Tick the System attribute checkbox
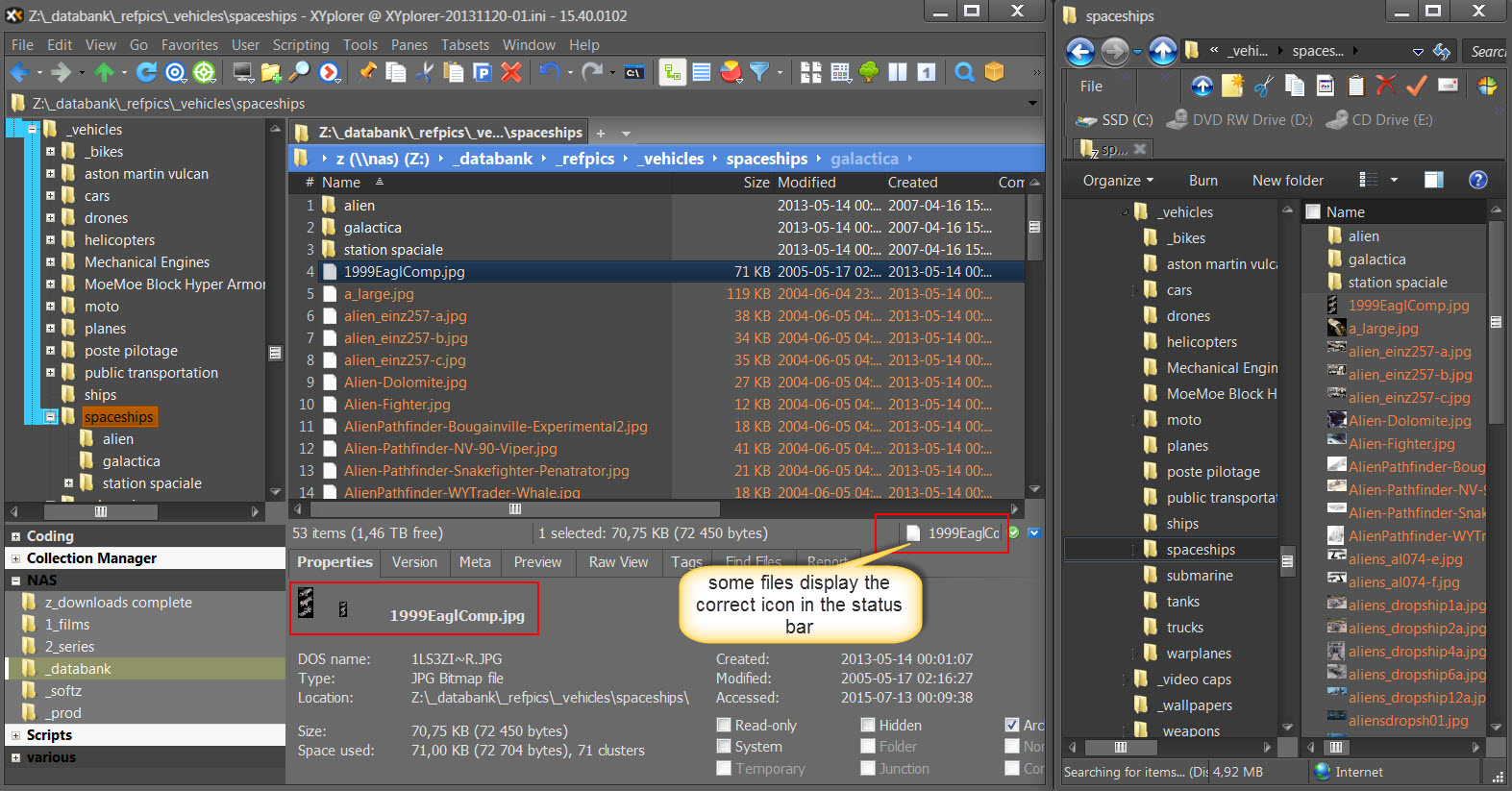The width and height of the screenshot is (1512, 791). coord(724,747)
